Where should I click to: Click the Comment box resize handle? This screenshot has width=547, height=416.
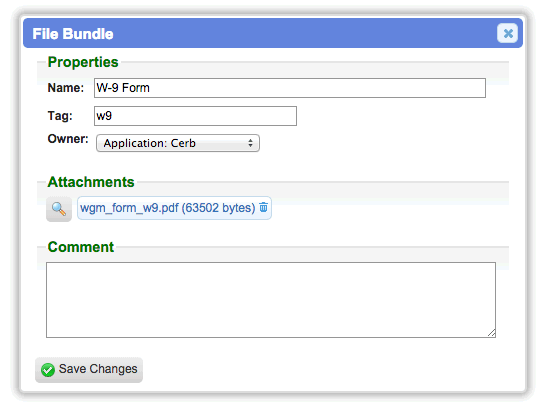click(492, 333)
